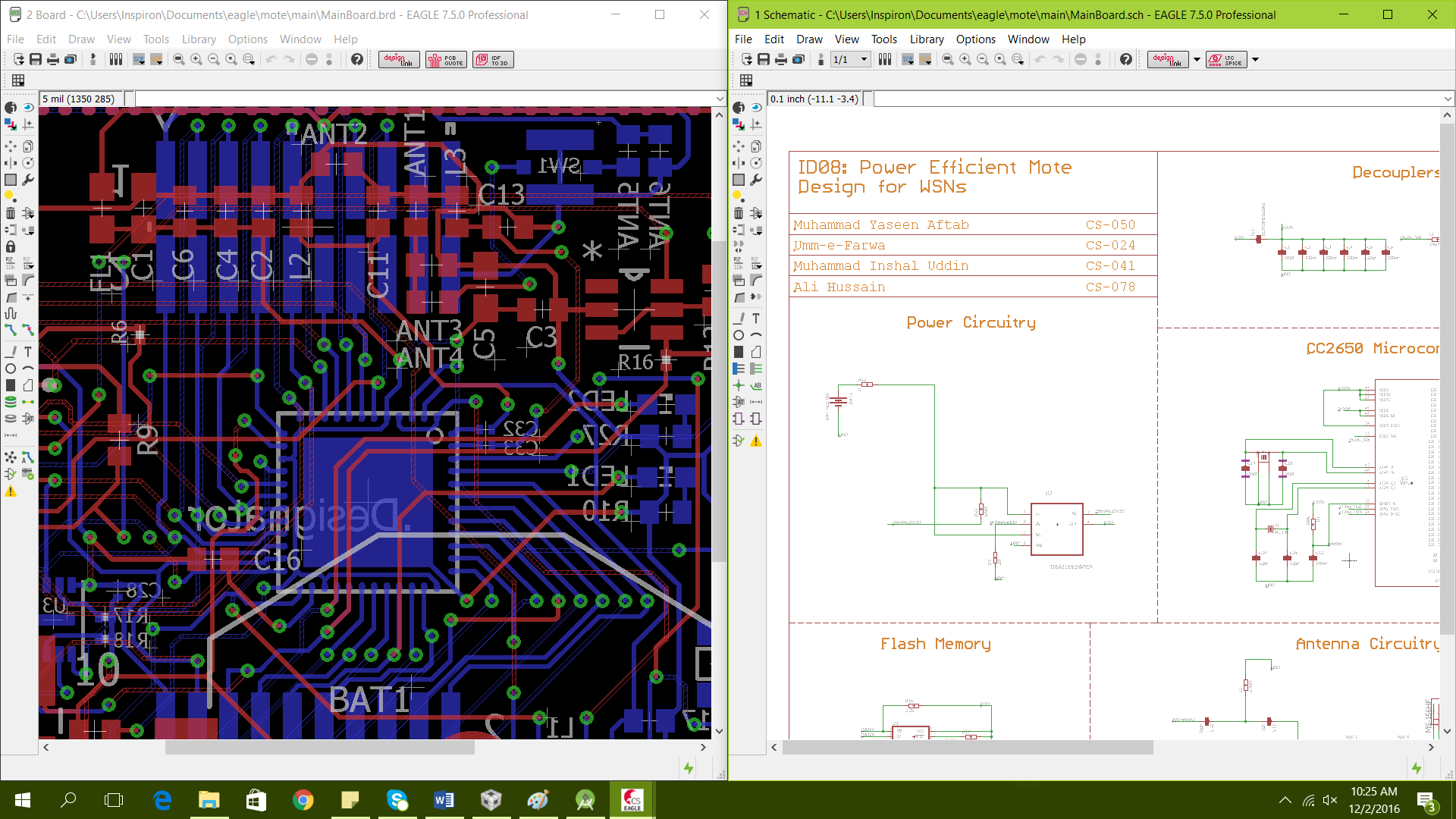Click the LTC Spice button
1456x819 pixels.
tap(1226, 59)
